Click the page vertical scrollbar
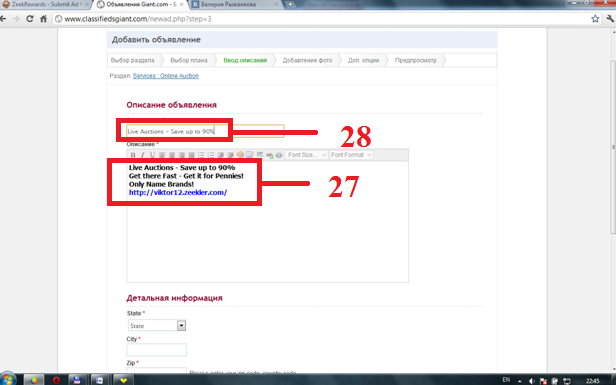The width and height of the screenshot is (616, 385). [x=613, y=147]
